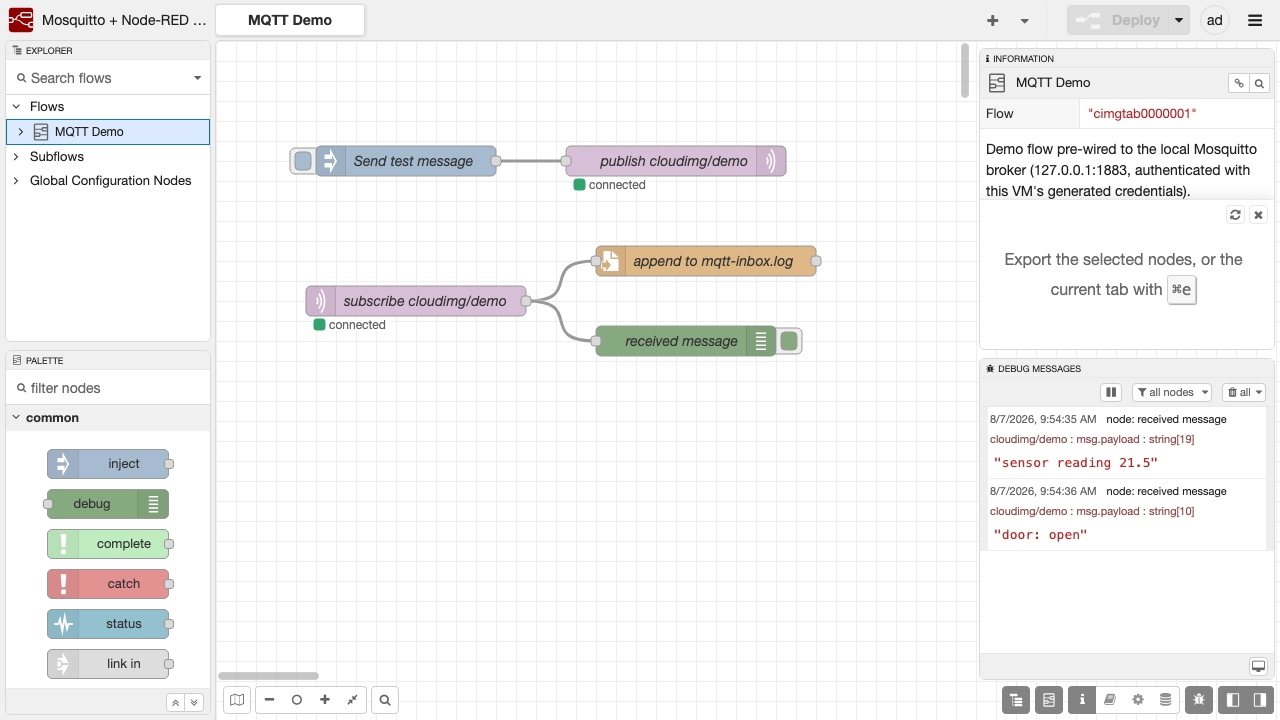Select the status node in palette
1280x720 pixels.
coord(108,624)
